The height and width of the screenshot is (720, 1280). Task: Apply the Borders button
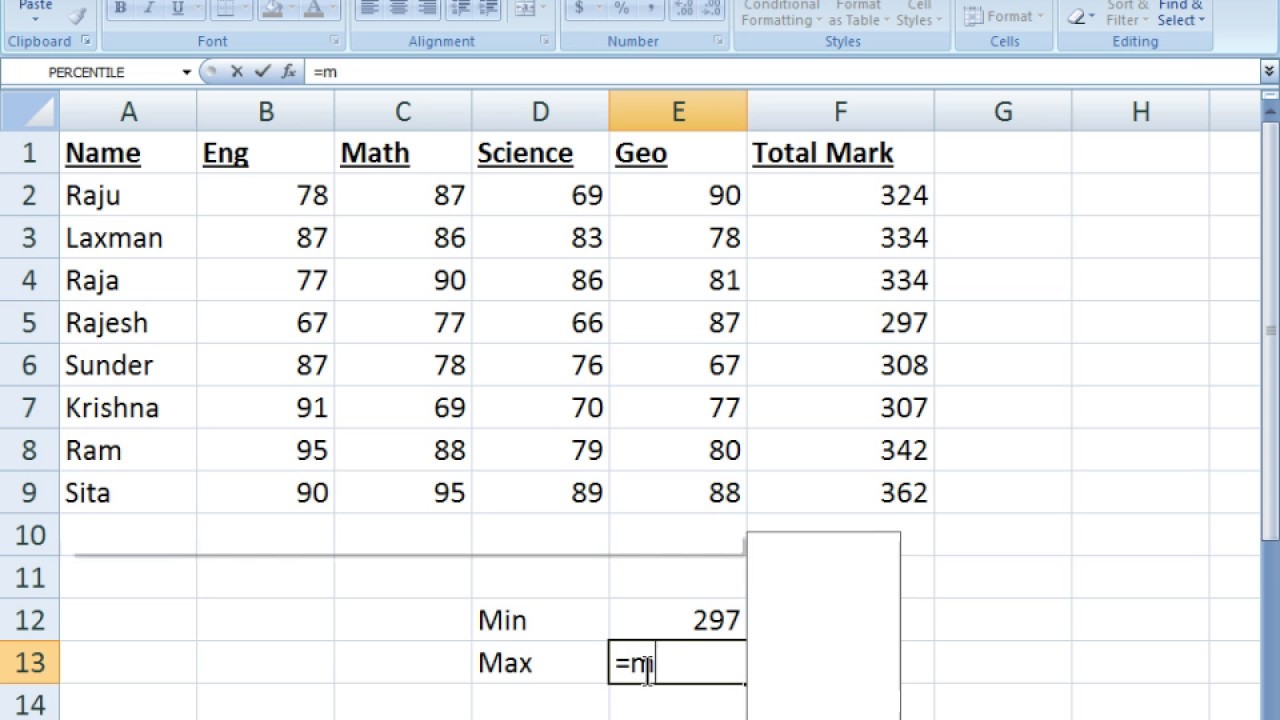pos(225,9)
